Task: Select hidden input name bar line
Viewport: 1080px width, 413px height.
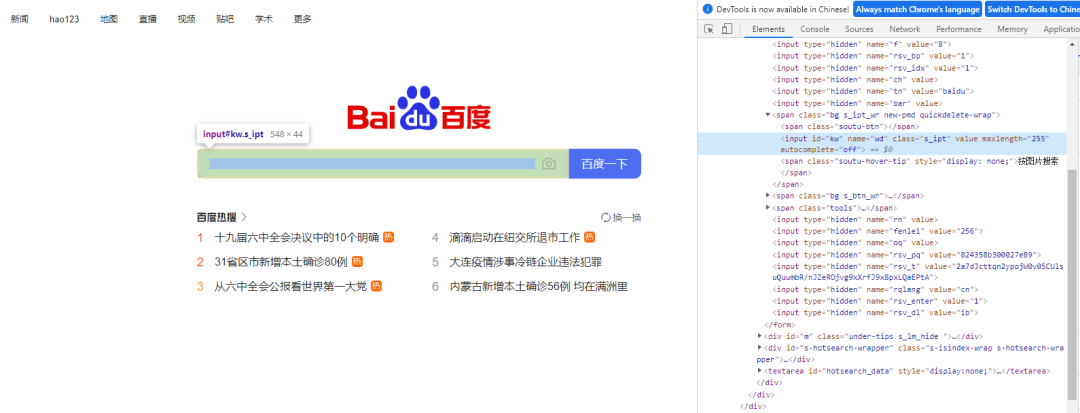Action: tap(857, 103)
